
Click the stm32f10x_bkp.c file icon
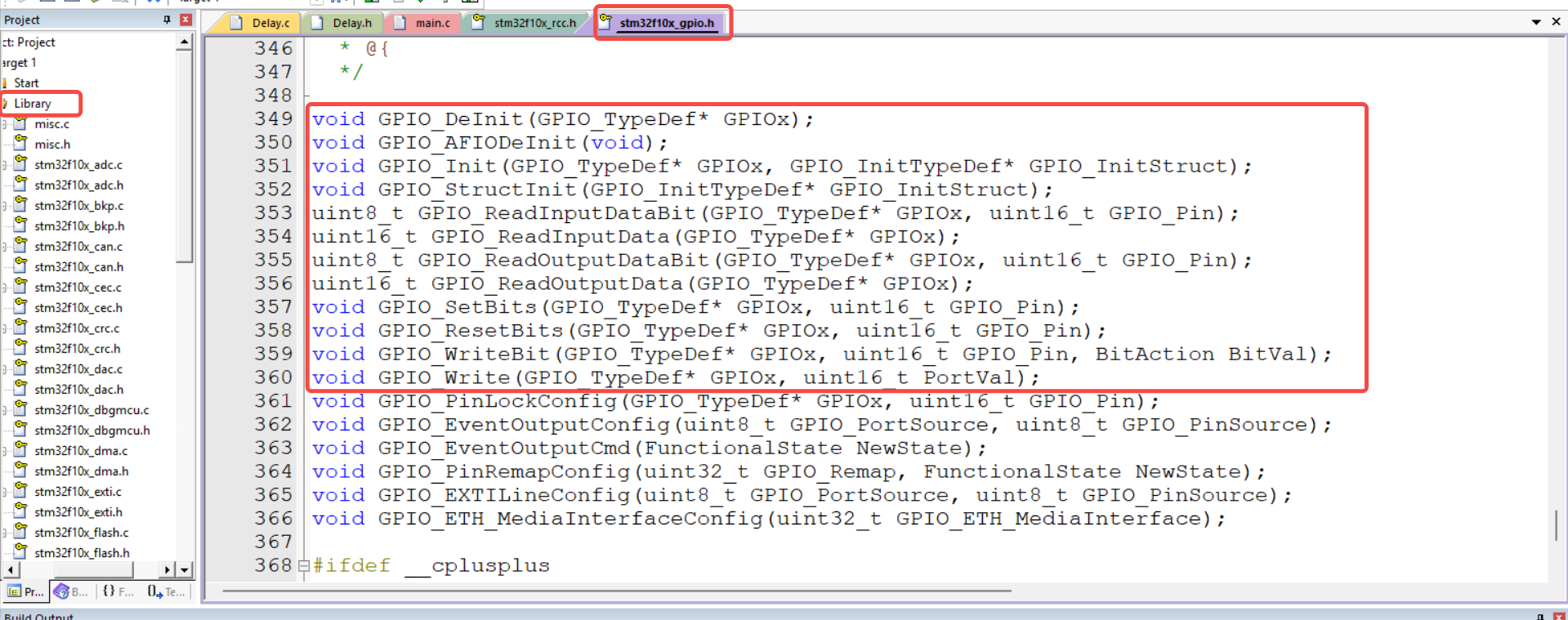click(x=21, y=205)
